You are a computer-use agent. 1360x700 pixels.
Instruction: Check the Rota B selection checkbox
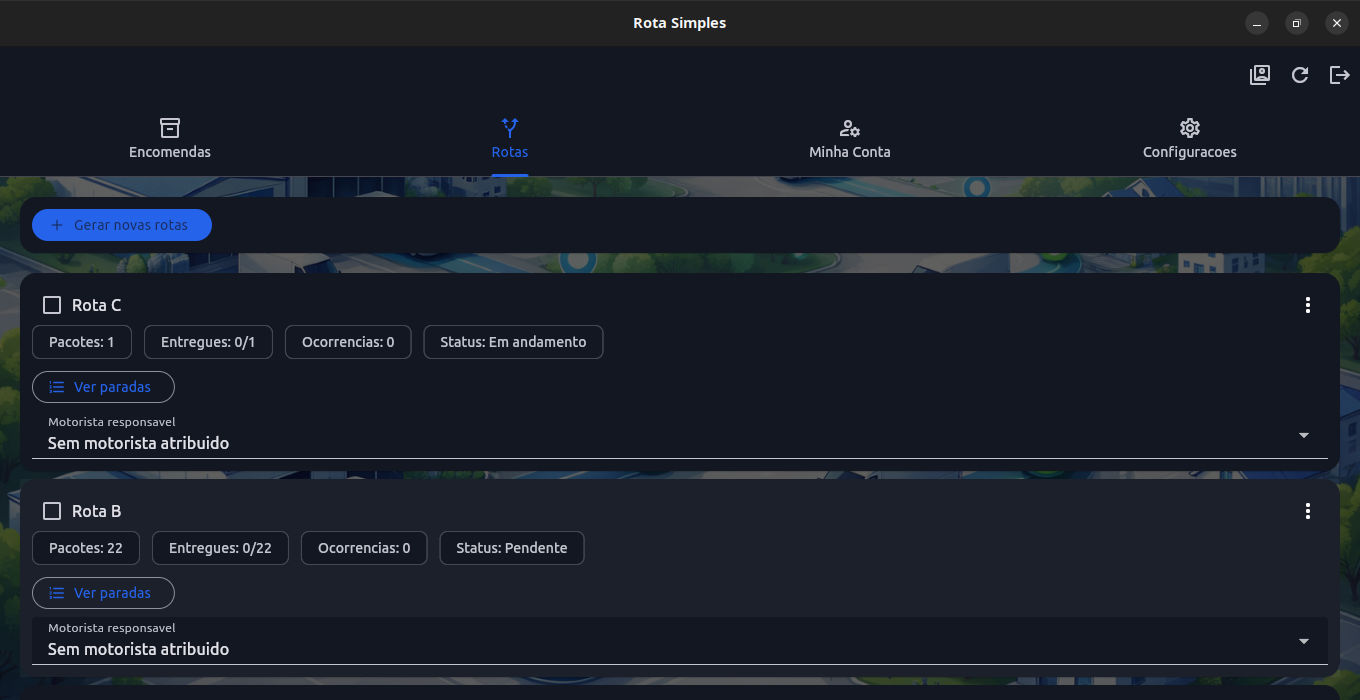coord(51,510)
